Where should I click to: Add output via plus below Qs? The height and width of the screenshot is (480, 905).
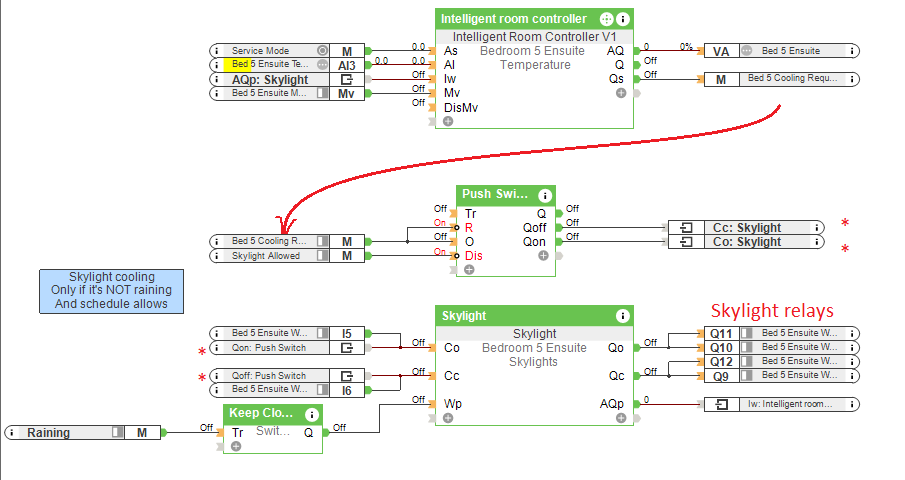click(x=621, y=93)
